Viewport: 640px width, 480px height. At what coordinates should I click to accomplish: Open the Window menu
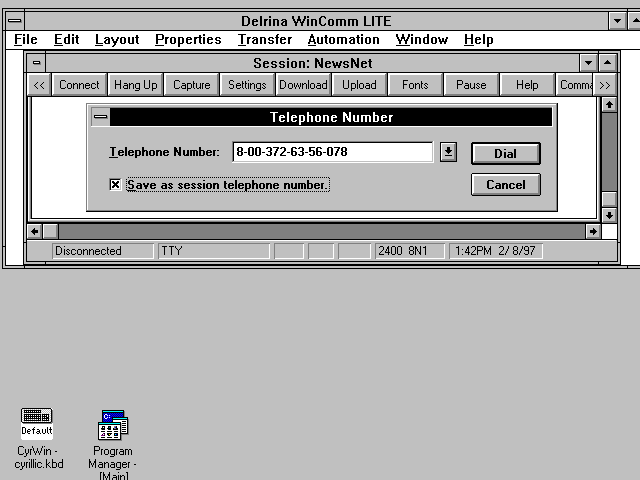tap(422, 40)
